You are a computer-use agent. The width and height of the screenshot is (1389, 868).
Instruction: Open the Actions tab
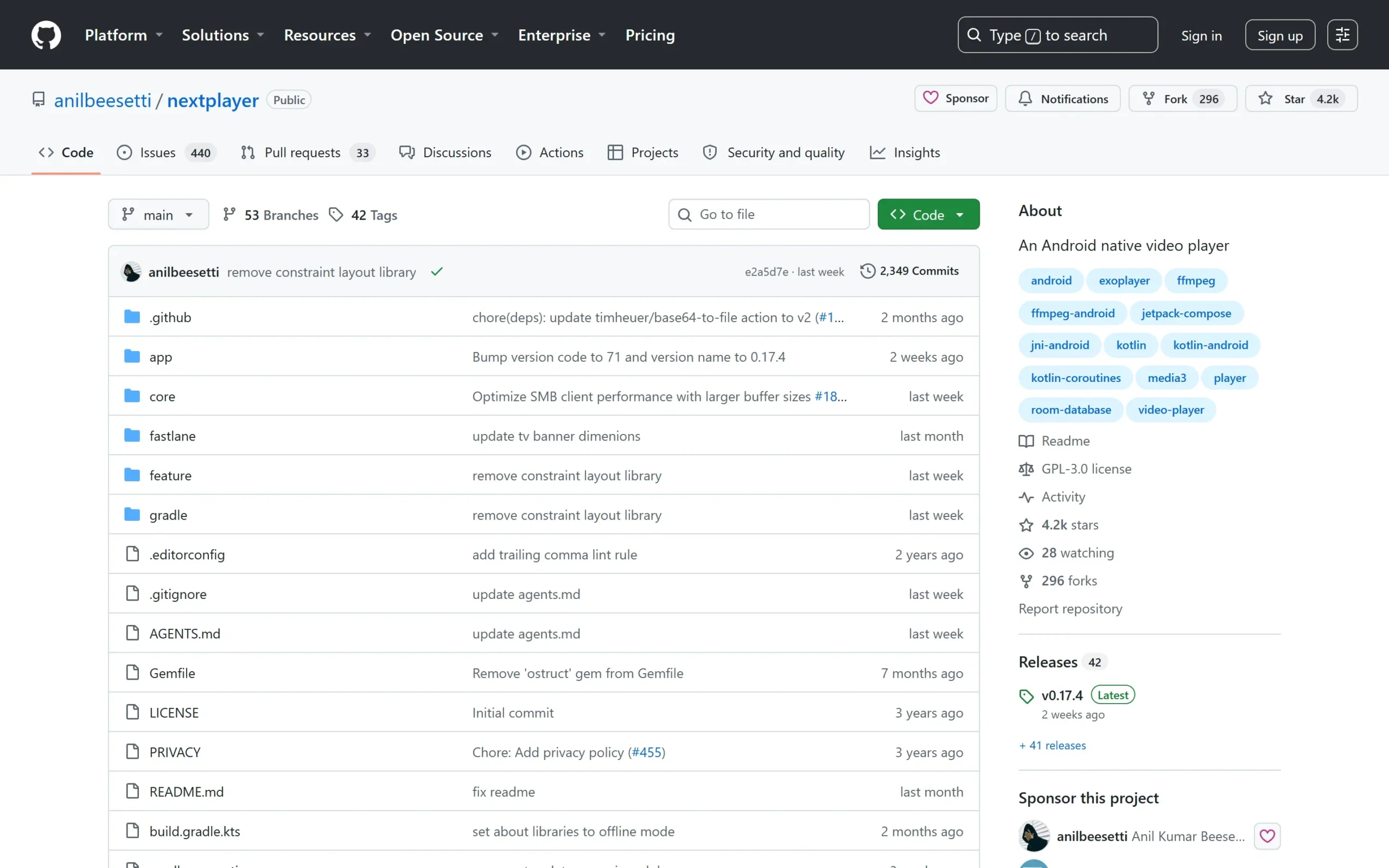point(550,152)
